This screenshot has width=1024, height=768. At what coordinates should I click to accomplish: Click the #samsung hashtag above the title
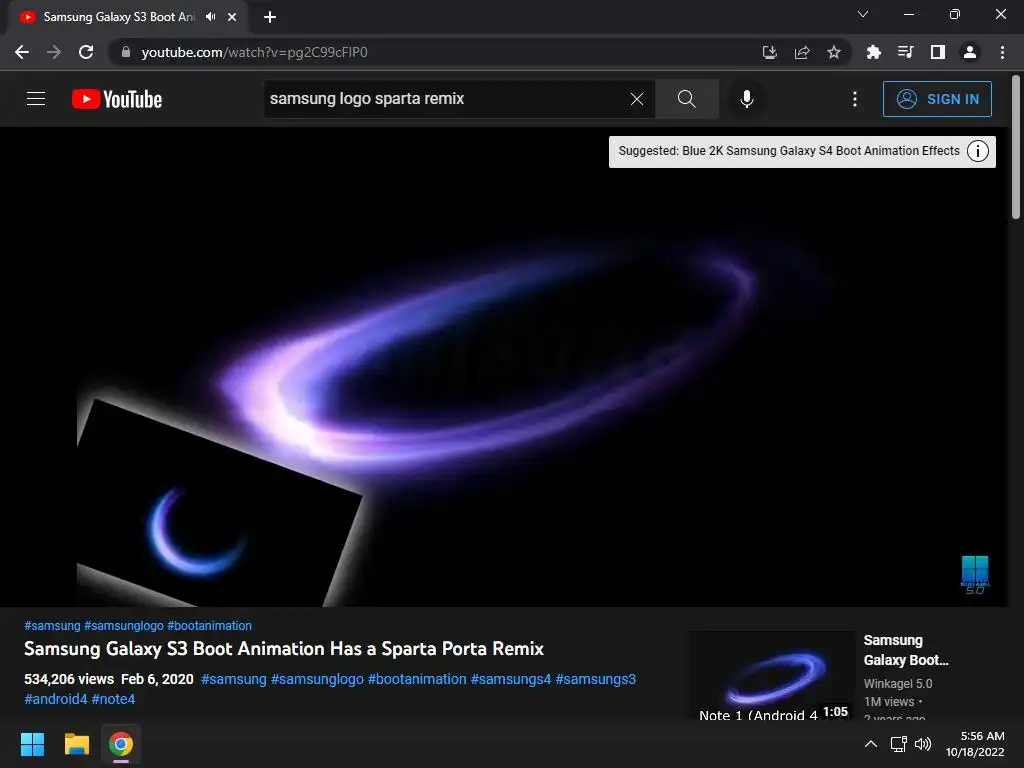click(x=52, y=626)
